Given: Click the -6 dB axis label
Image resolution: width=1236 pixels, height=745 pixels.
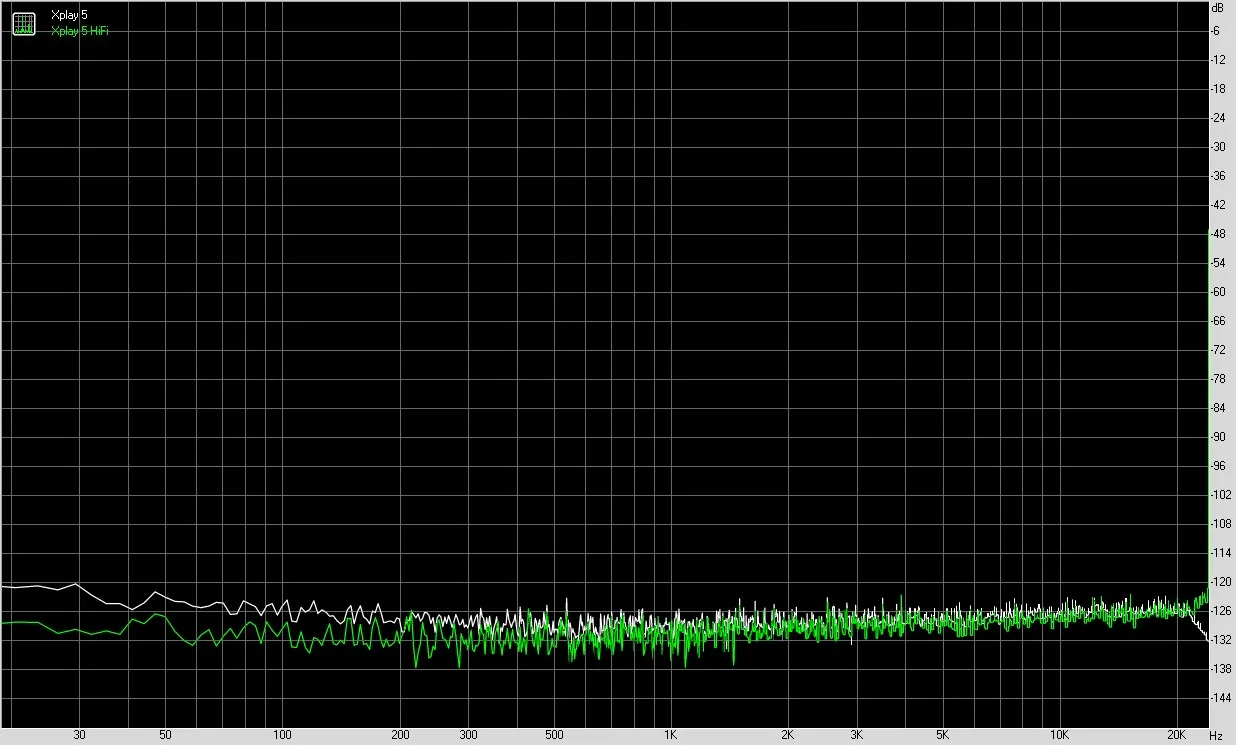Looking at the screenshot, I should [1217, 31].
